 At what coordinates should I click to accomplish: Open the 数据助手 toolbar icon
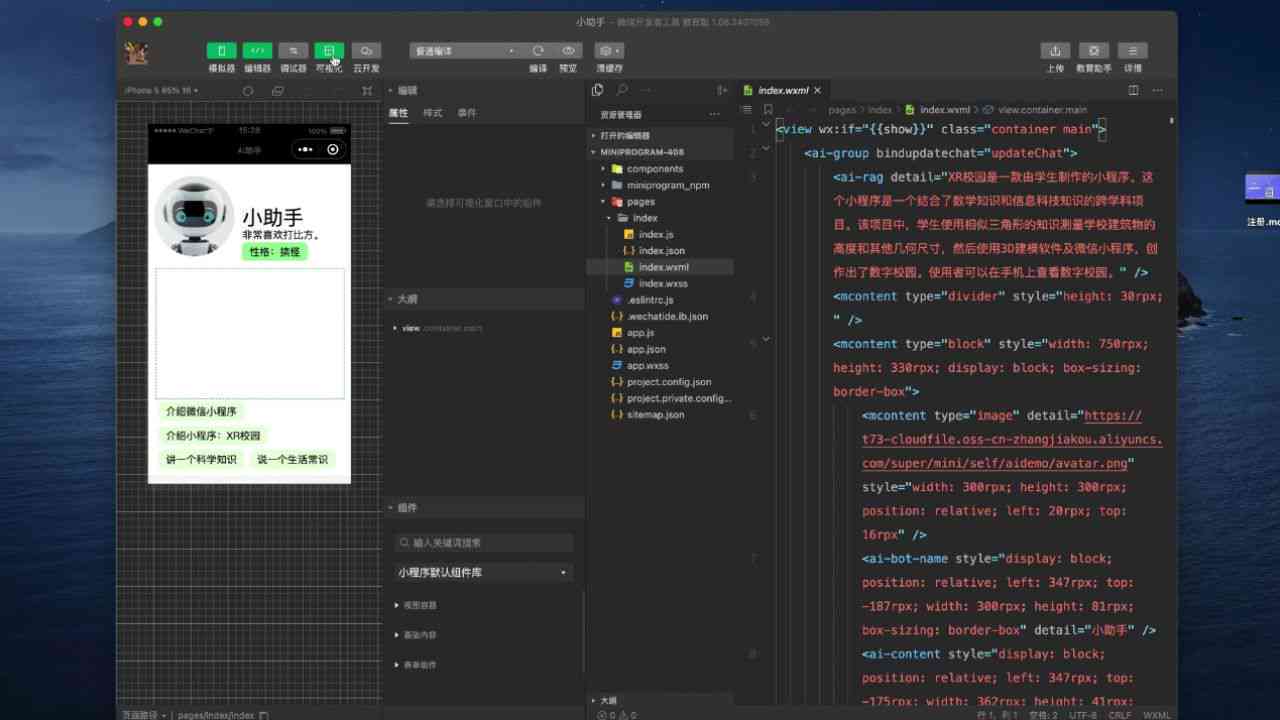(1094, 51)
